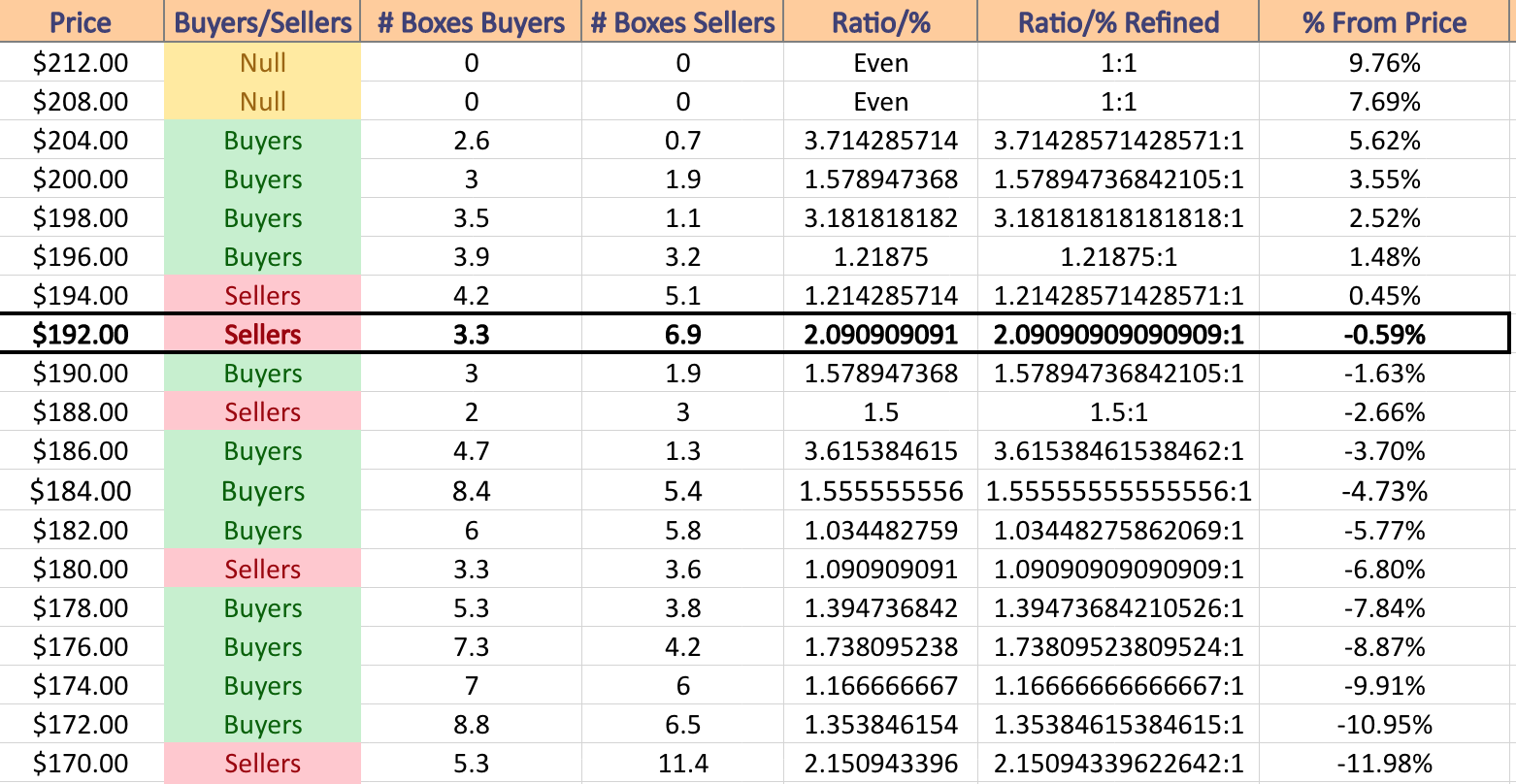Screen dimensions: 1516x784
Task: Click the 8.8 boxes buyers value
Action: [471, 725]
